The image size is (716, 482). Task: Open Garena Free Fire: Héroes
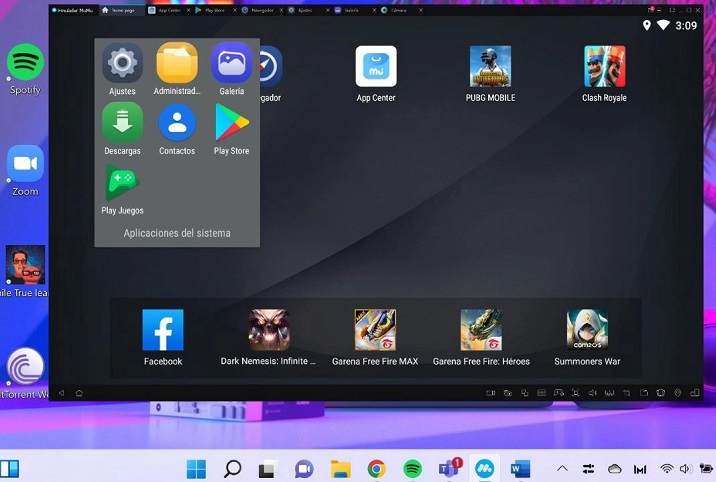point(481,337)
